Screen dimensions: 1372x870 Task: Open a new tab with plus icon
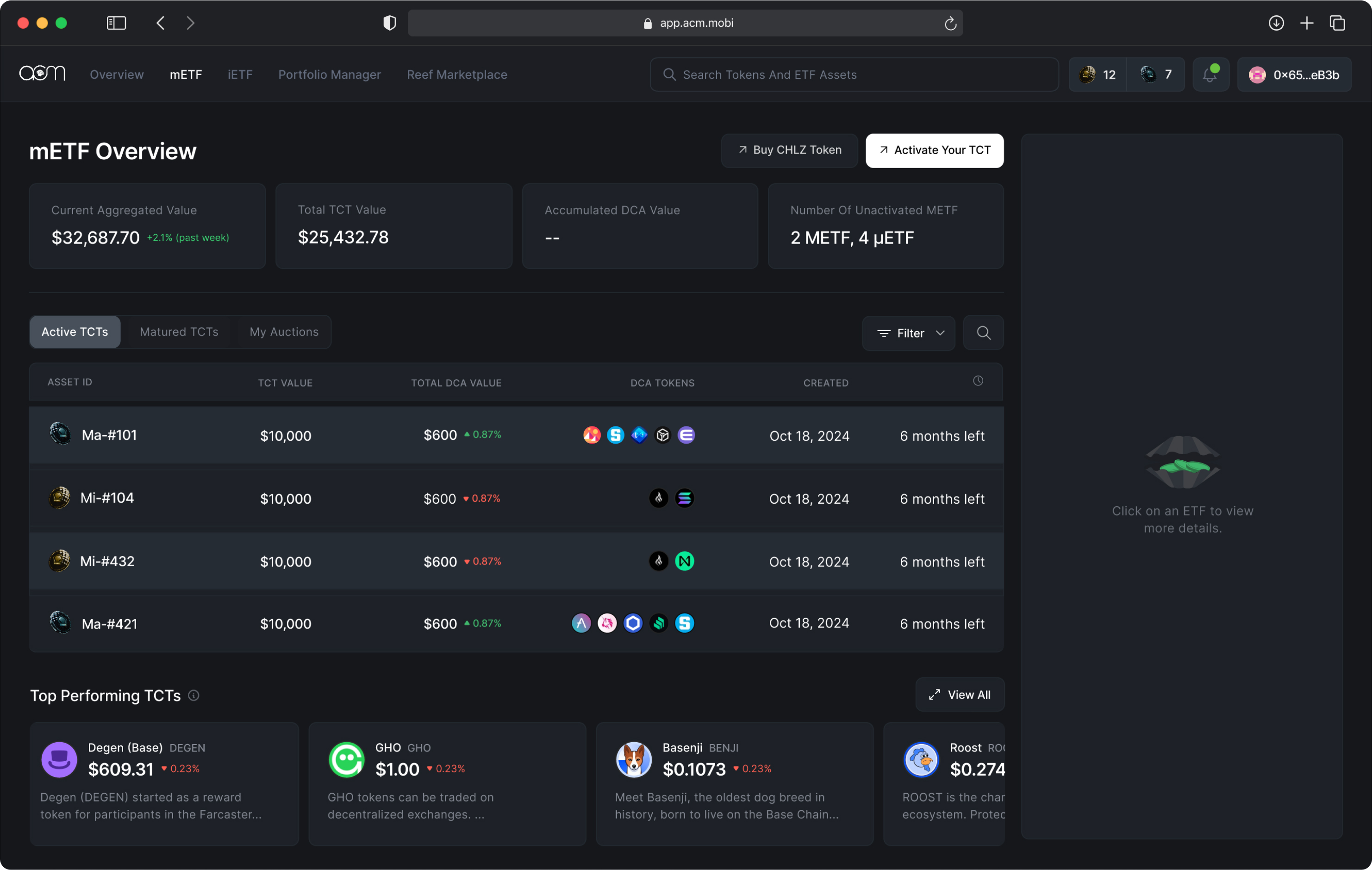tap(1306, 23)
